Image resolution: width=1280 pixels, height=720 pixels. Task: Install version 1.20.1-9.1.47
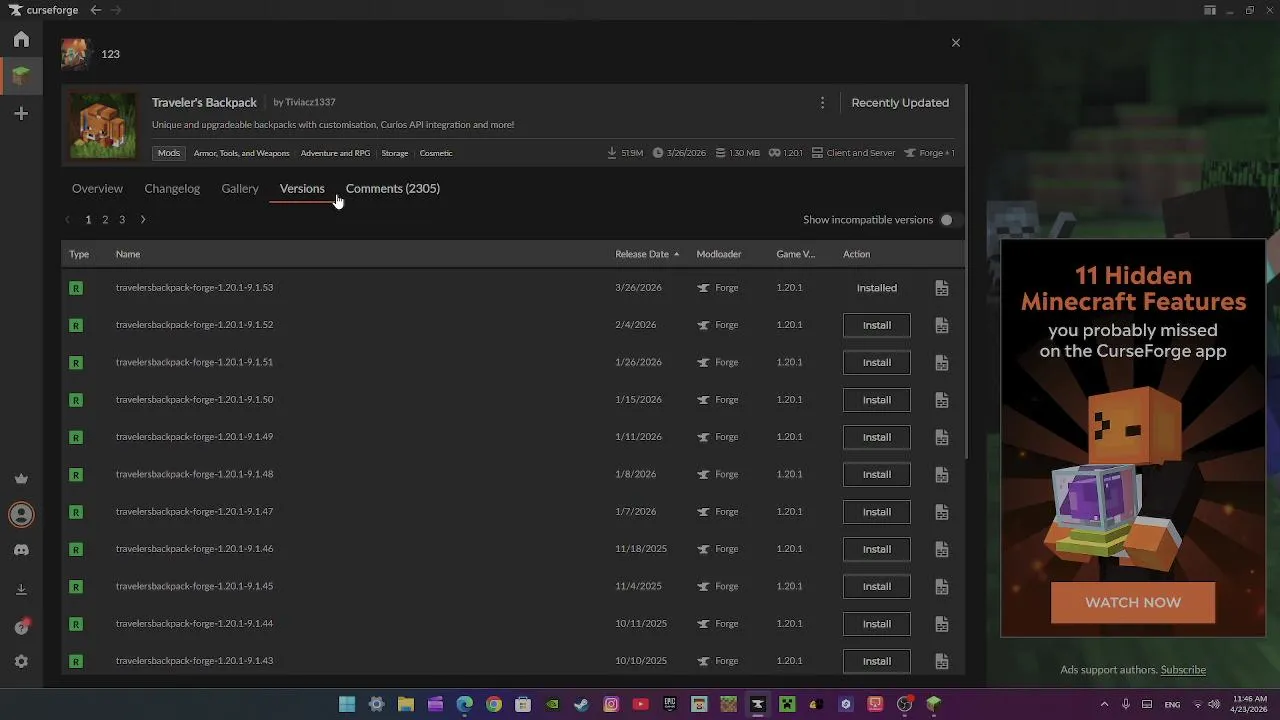click(x=877, y=512)
